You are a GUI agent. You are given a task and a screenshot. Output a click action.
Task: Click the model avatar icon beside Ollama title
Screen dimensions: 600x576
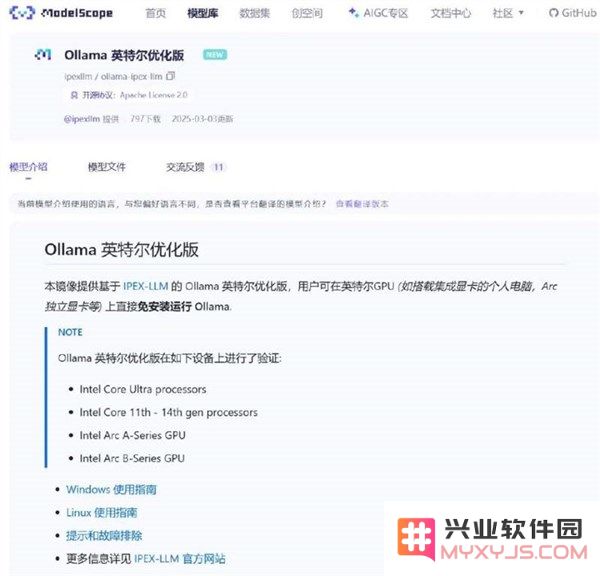pos(43,55)
